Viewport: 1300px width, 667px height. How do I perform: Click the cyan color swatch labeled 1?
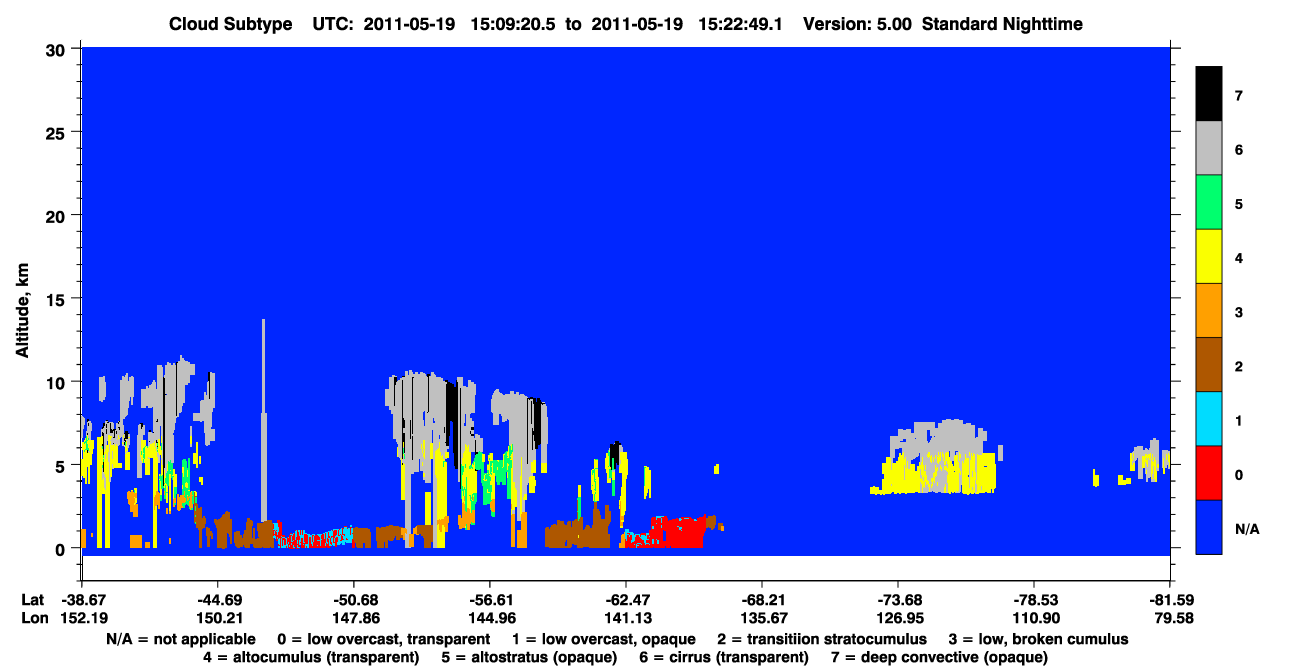pos(1209,419)
